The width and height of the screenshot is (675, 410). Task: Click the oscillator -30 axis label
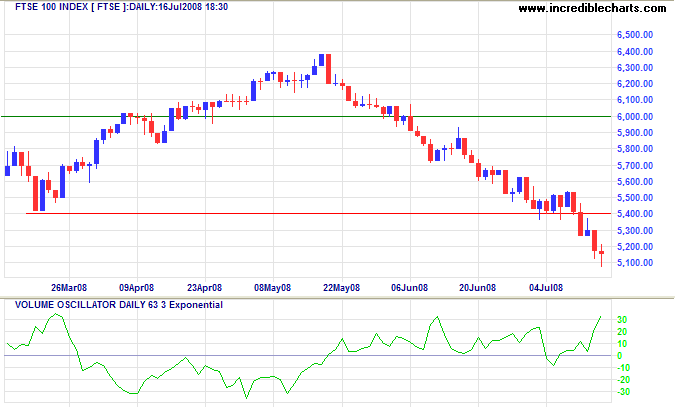coord(625,392)
